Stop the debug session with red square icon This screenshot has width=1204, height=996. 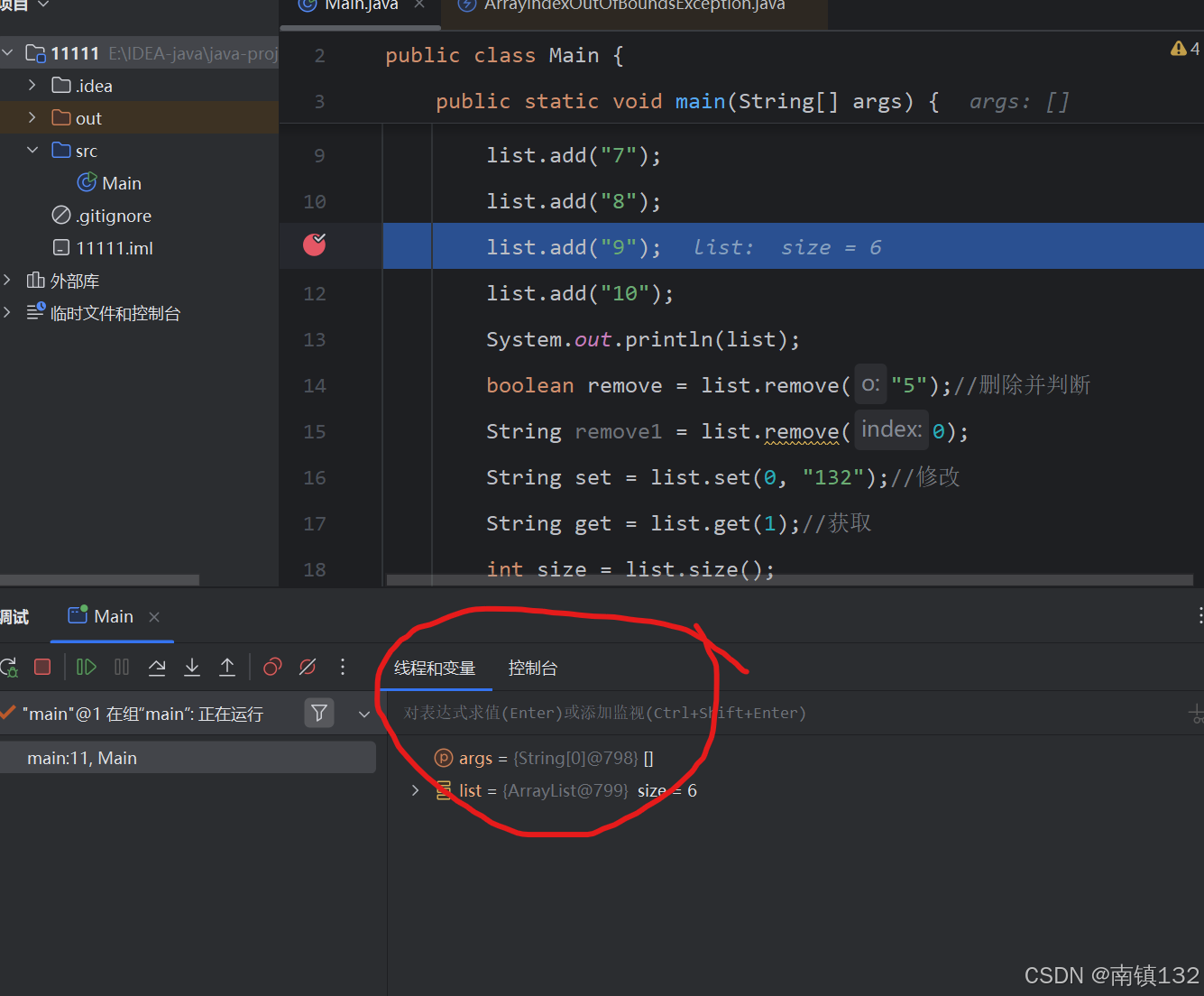point(41,667)
